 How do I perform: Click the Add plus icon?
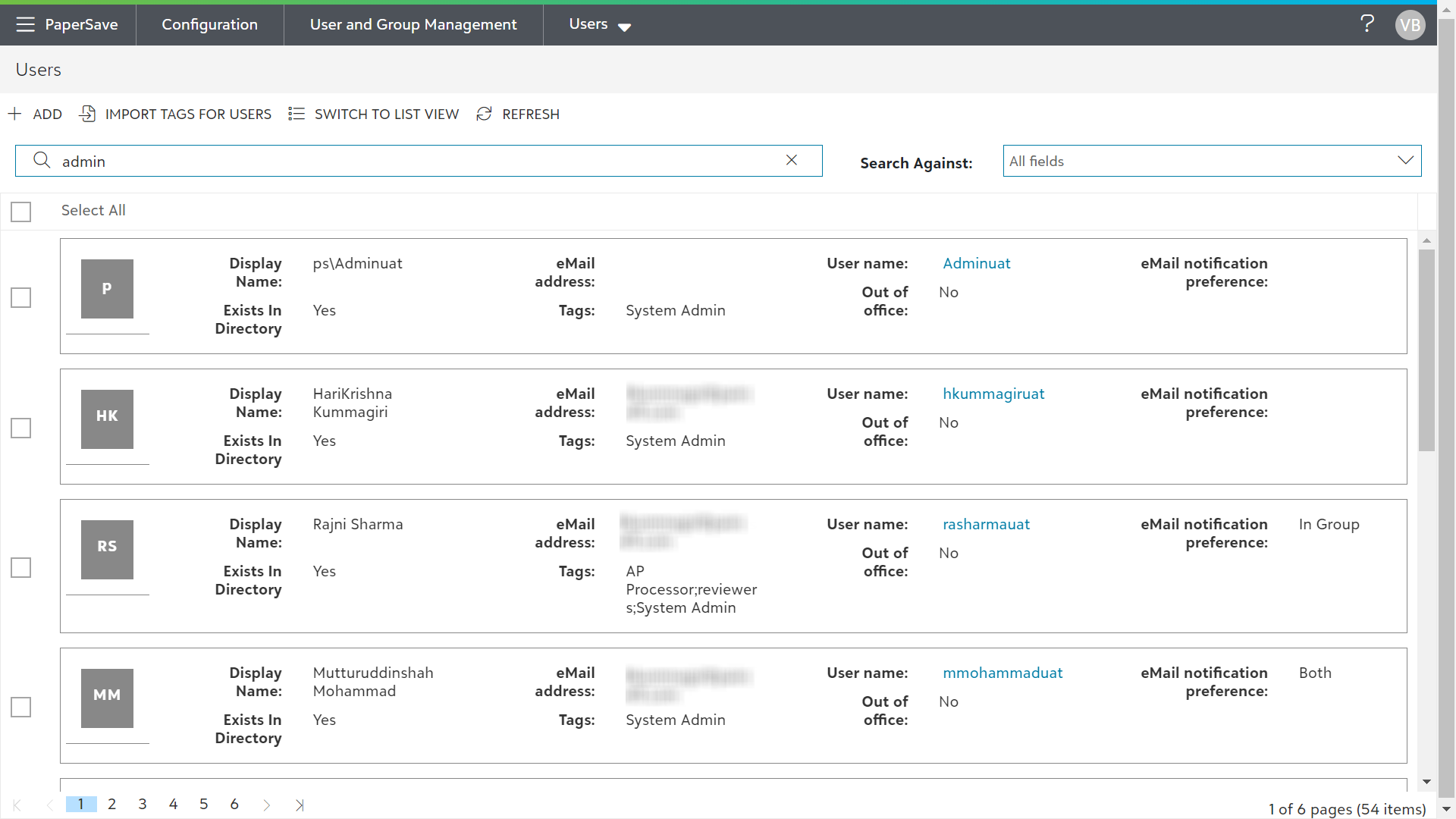point(15,114)
